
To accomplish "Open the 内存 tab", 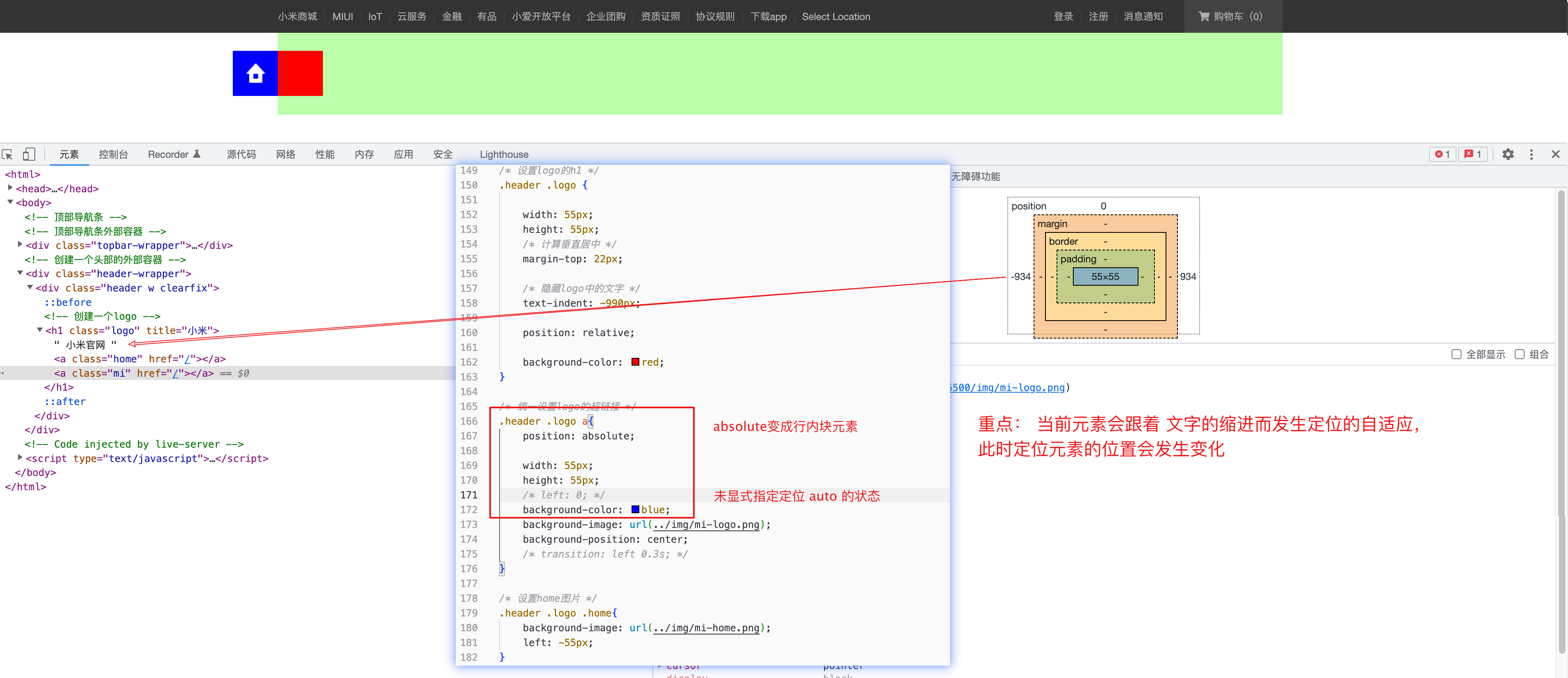I will tap(364, 155).
